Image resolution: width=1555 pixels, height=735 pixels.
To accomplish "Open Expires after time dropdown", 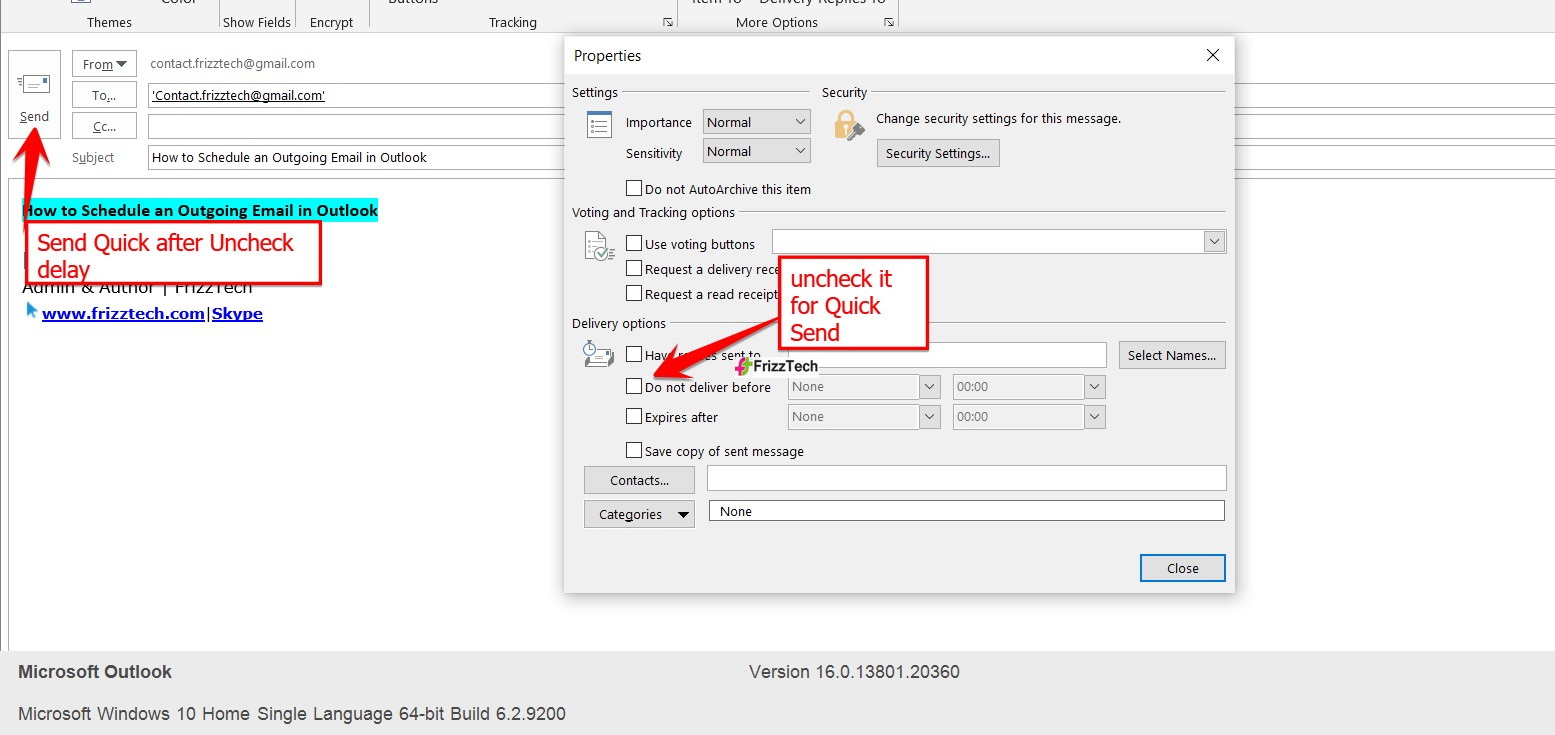I will 1095,417.
